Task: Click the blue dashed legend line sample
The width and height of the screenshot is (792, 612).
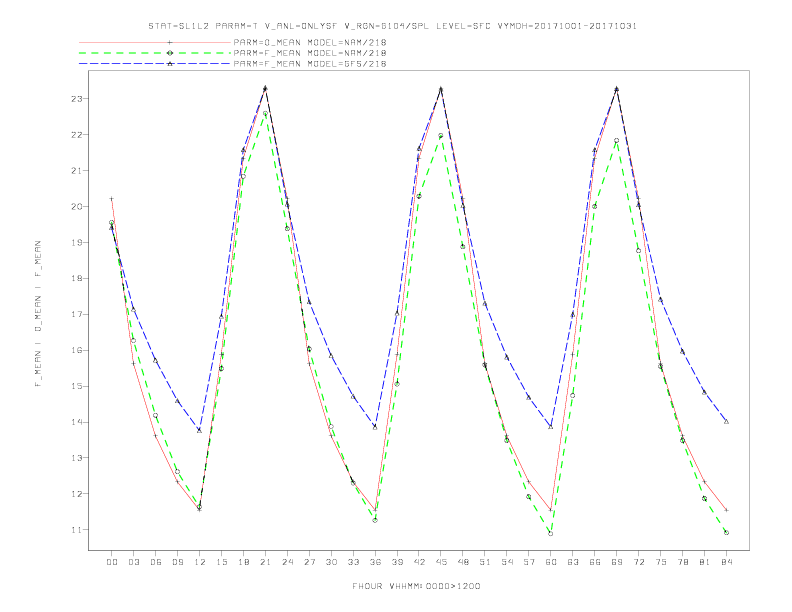Action: [x=155, y=64]
